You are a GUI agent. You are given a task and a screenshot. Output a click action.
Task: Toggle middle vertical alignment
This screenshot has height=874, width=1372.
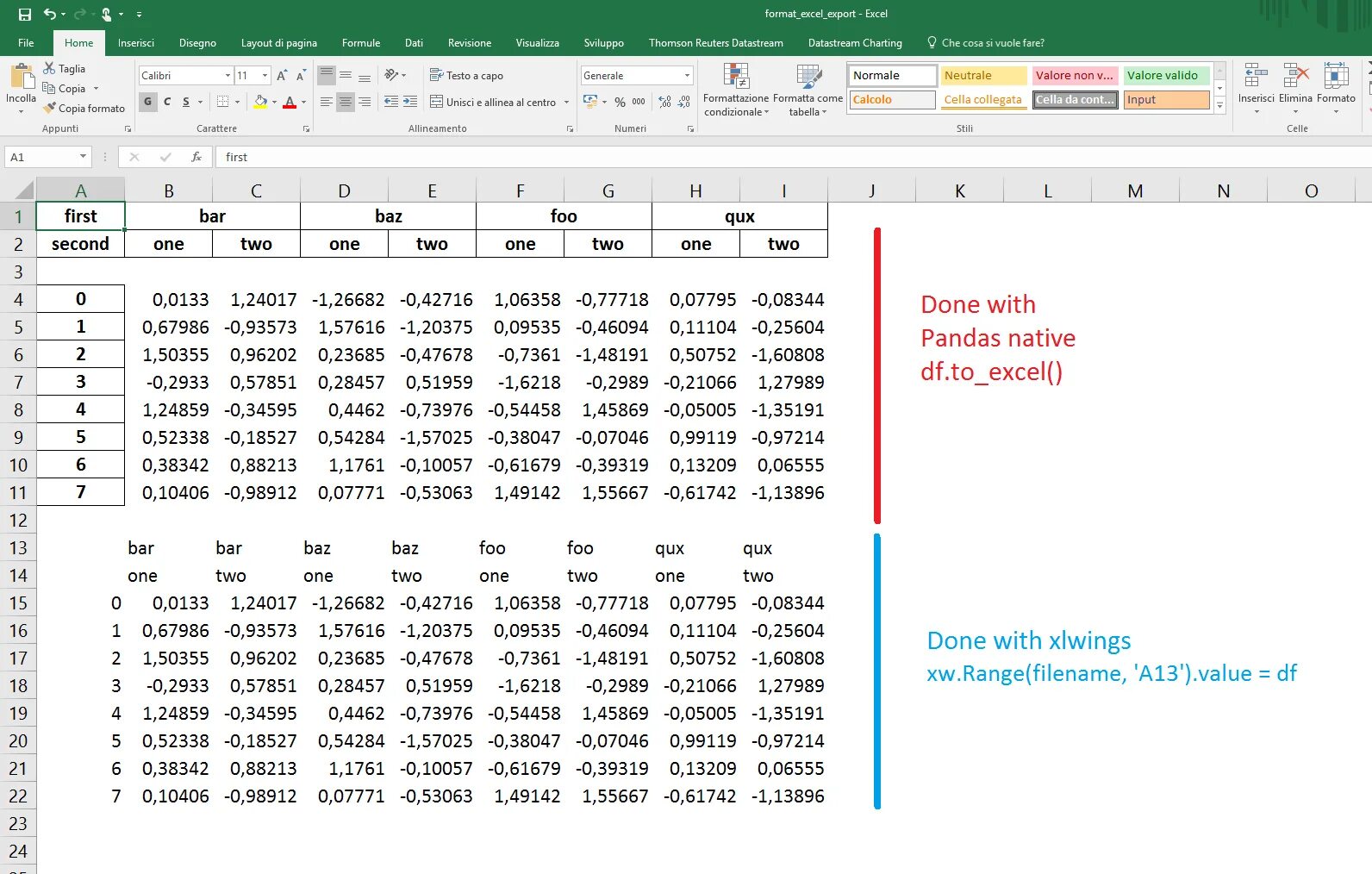point(345,75)
